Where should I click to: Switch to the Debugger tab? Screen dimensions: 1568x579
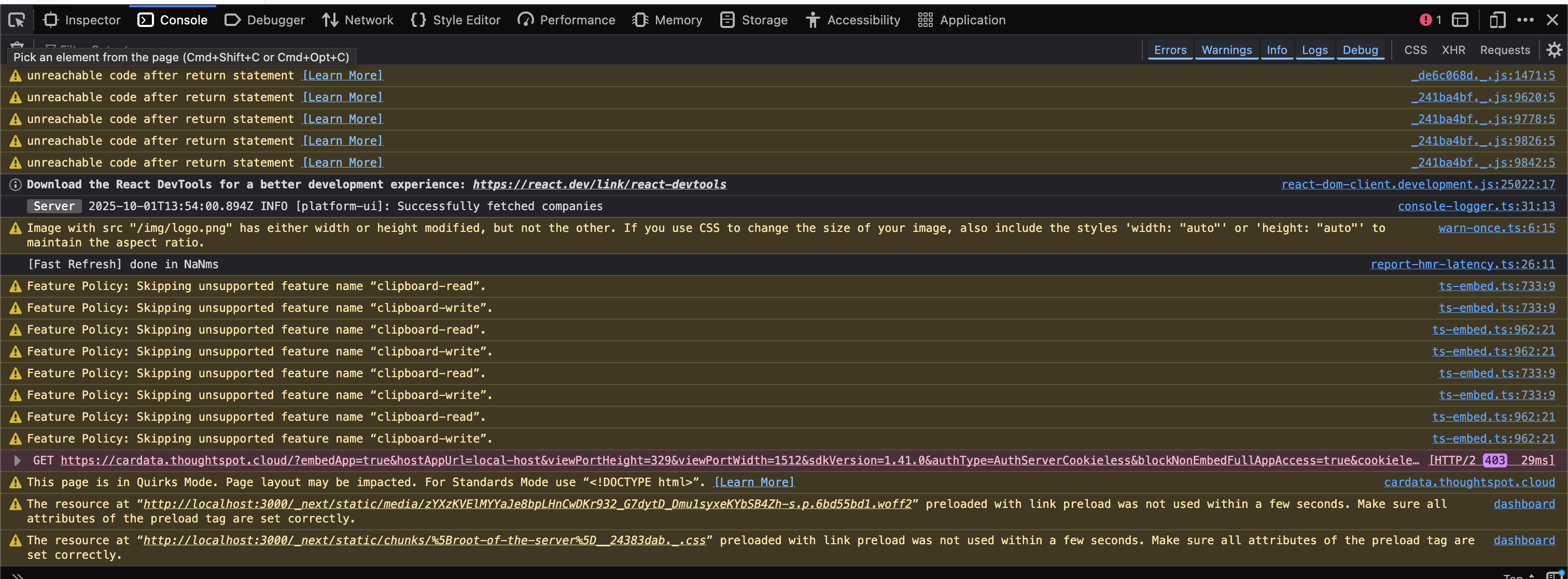[x=265, y=20]
